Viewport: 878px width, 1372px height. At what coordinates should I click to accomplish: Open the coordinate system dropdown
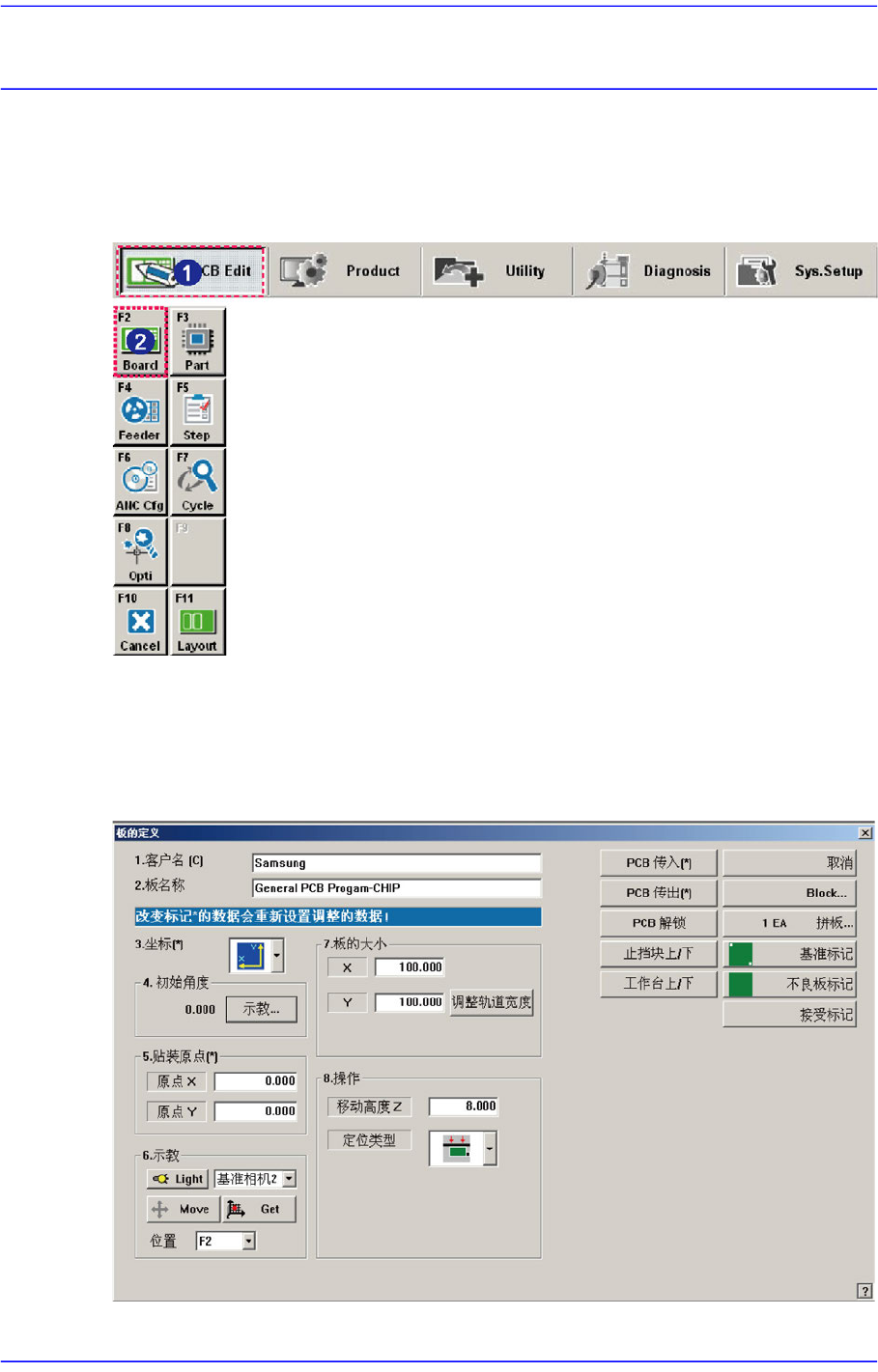click(x=277, y=956)
